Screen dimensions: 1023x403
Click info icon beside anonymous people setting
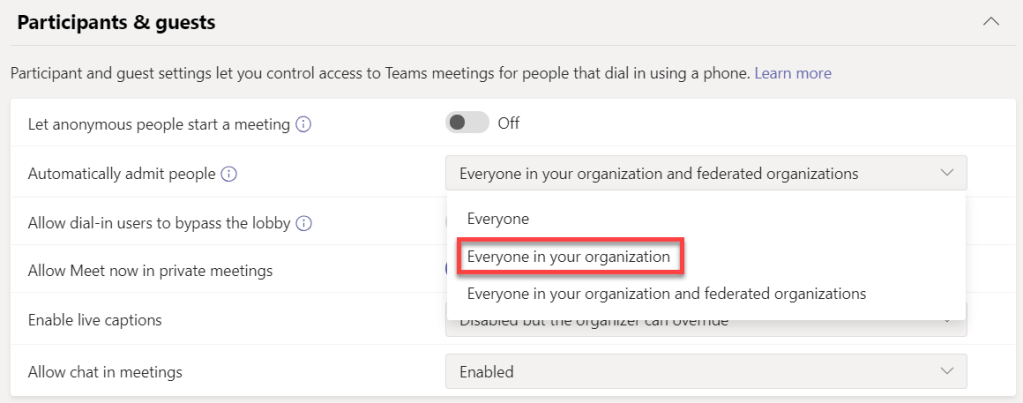point(303,125)
